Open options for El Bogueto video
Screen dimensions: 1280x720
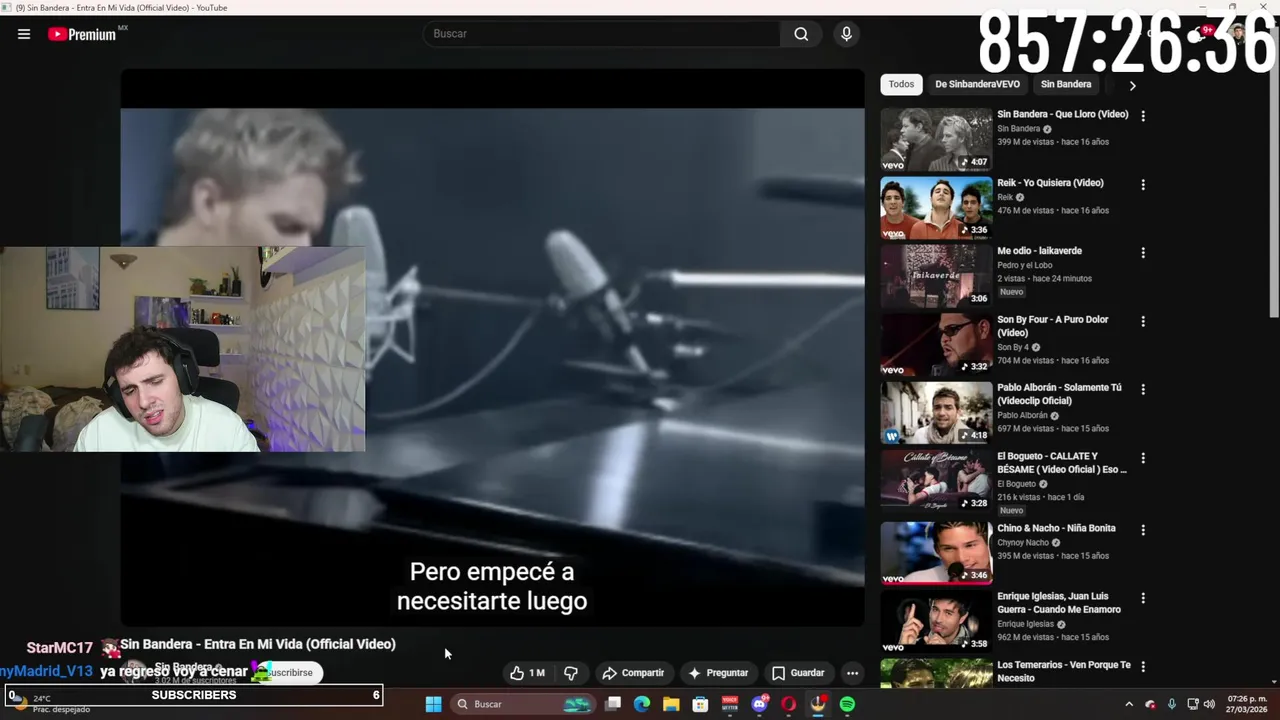[1143, 459]
